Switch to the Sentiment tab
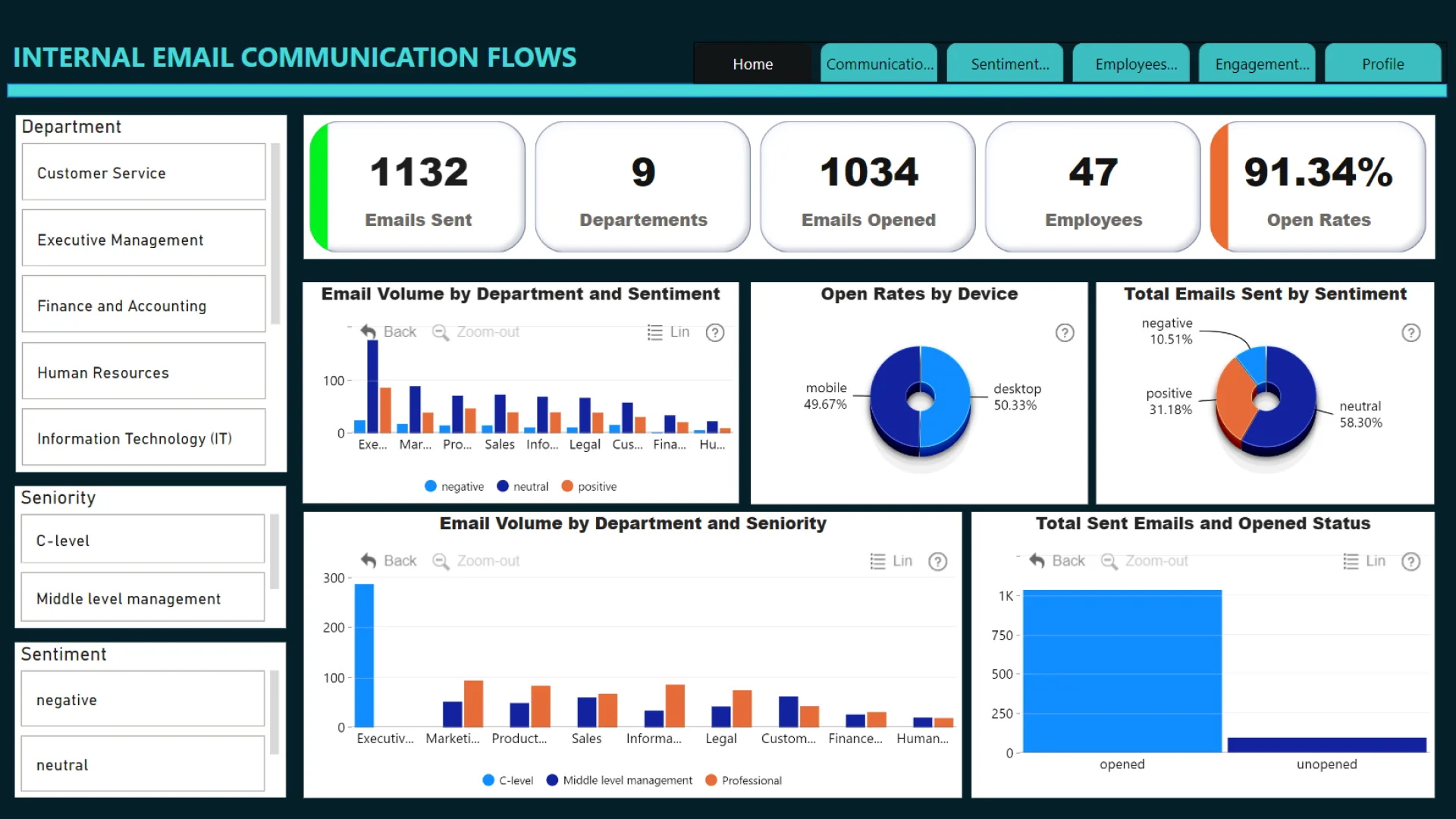This screenshot has height=819, width=1456. tap(1006, 64)
